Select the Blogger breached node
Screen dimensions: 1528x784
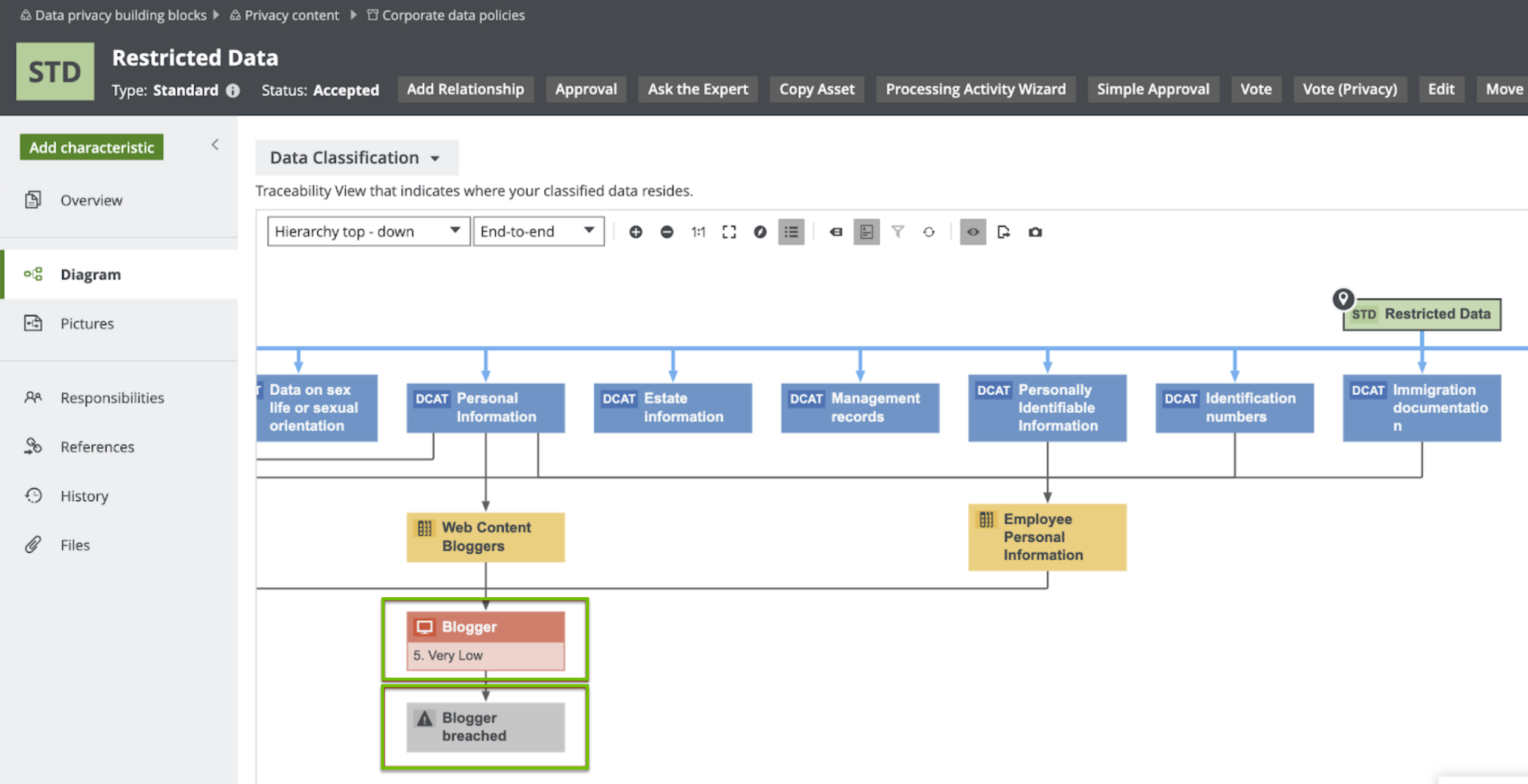pos(486,727)
